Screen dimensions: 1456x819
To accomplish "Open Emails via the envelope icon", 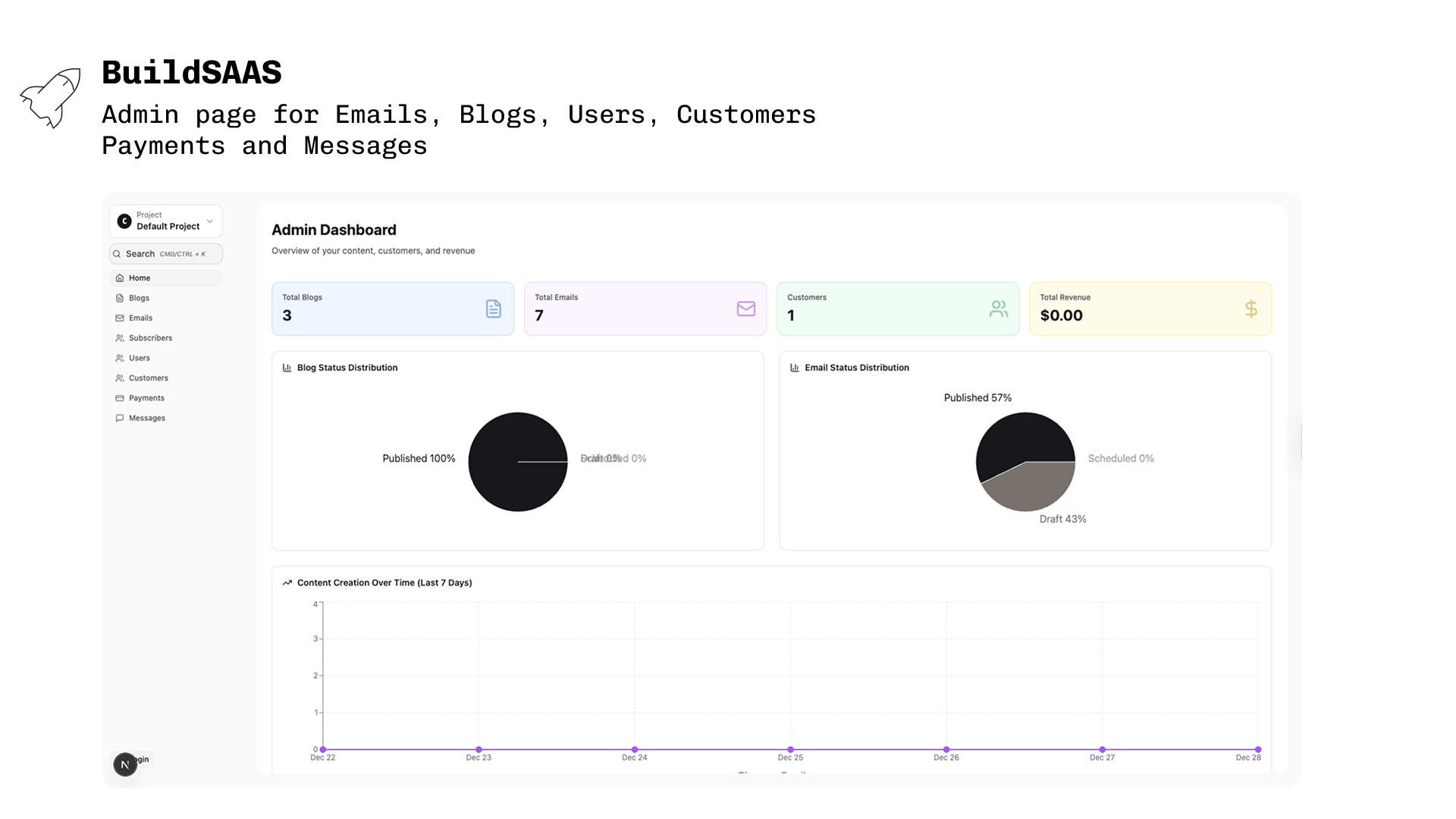I will pos(120,318).
